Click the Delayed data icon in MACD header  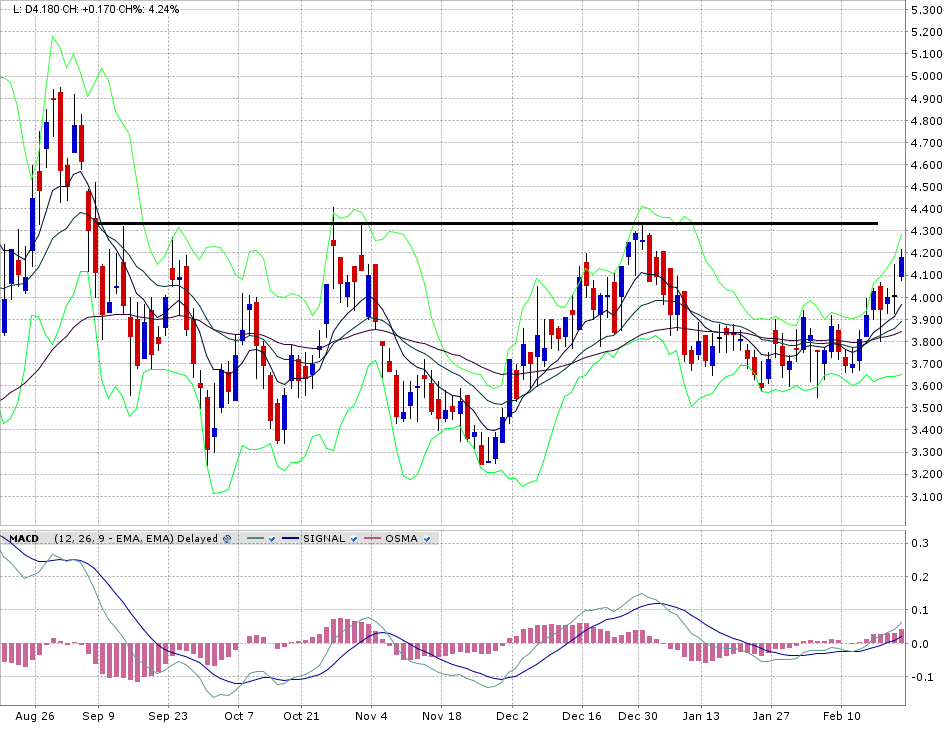tap(227, 539)
